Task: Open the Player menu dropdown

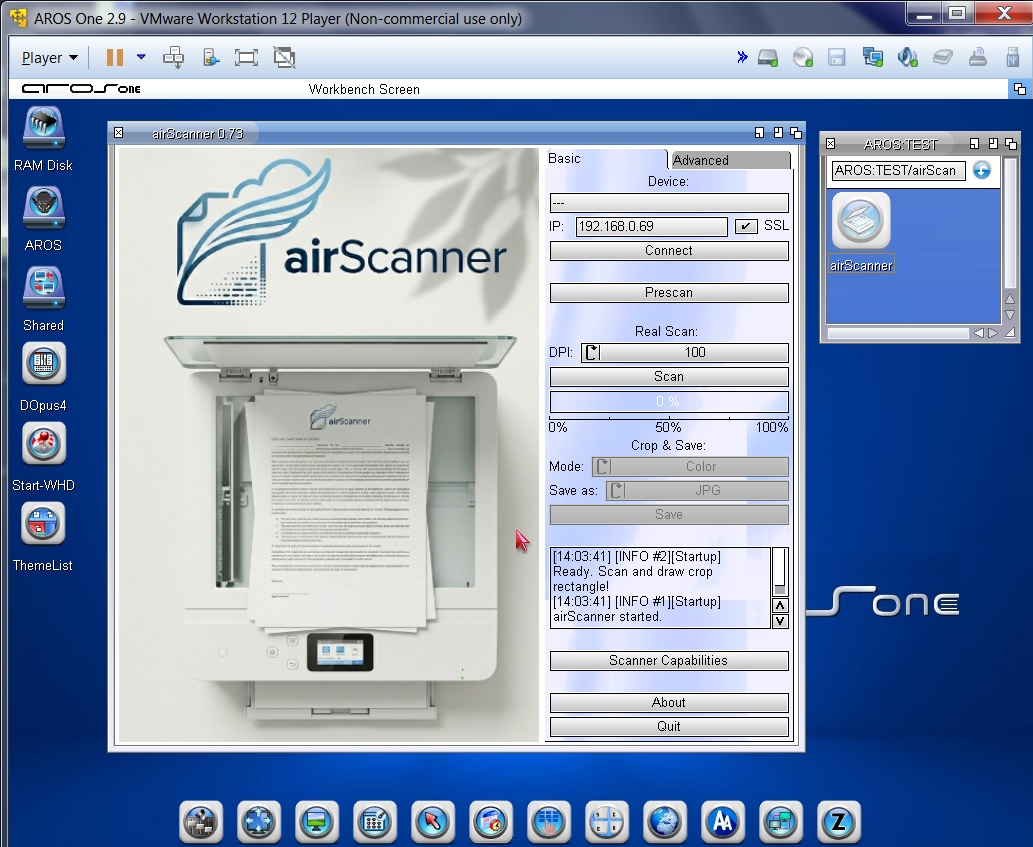Action: pyautogui.click(x=49, y=58)
